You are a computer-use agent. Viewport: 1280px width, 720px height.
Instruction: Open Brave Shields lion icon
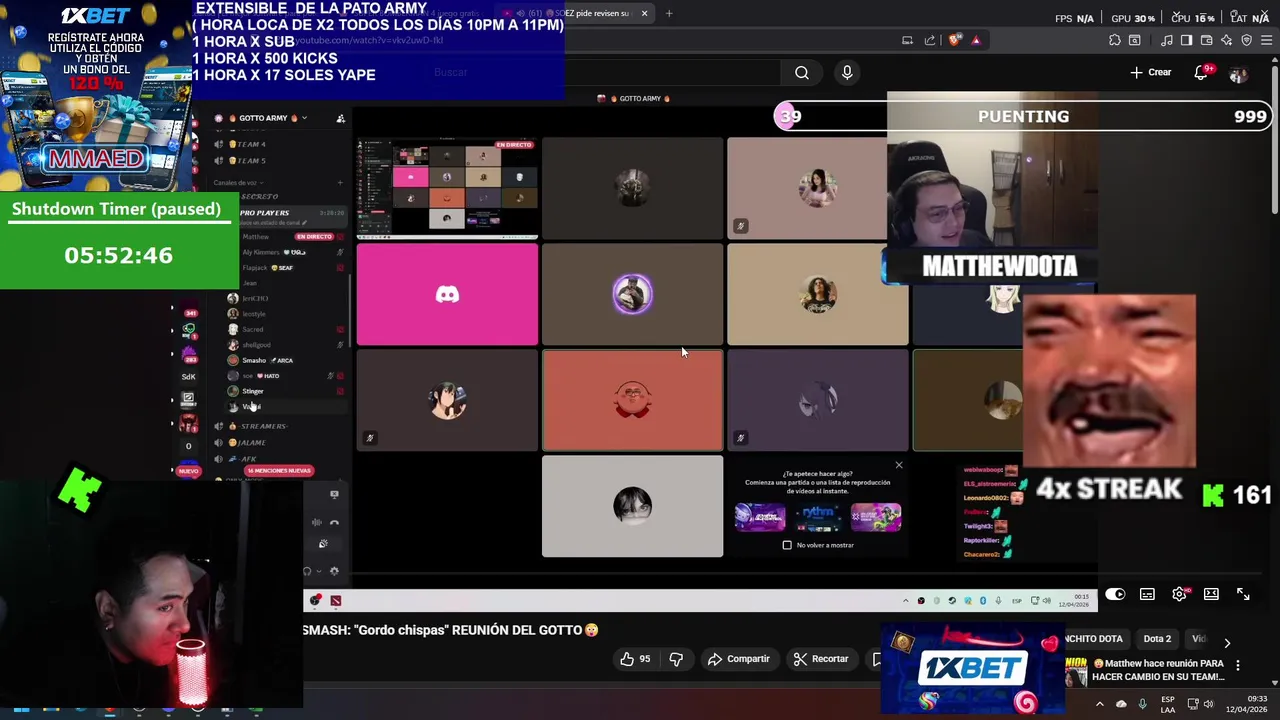[x=955, y=40]
